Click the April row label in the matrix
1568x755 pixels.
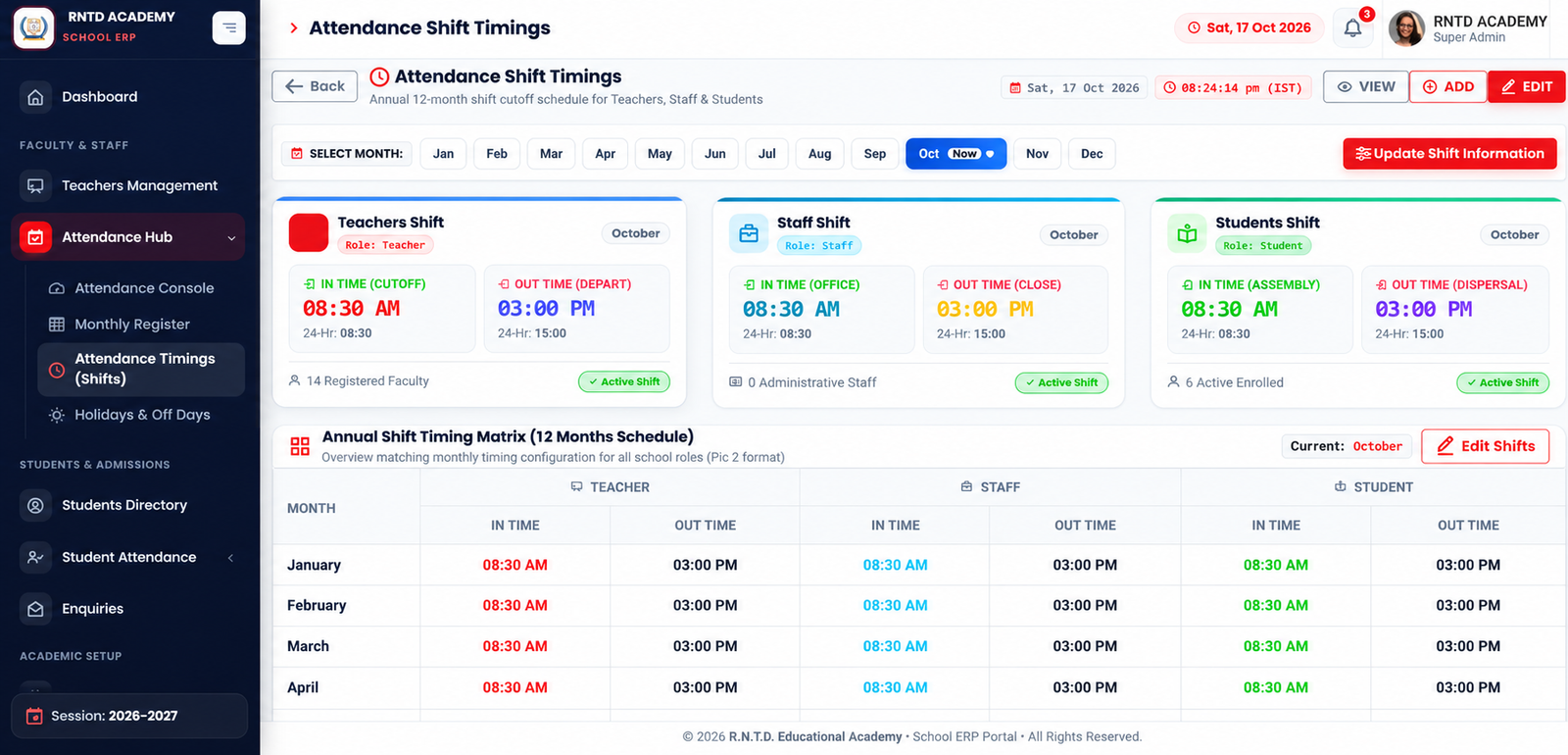(303, 687)
